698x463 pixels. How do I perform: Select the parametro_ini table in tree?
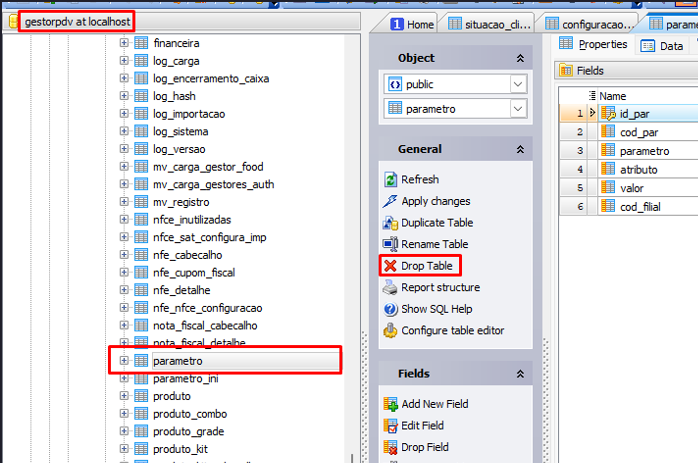pos(186,378)
